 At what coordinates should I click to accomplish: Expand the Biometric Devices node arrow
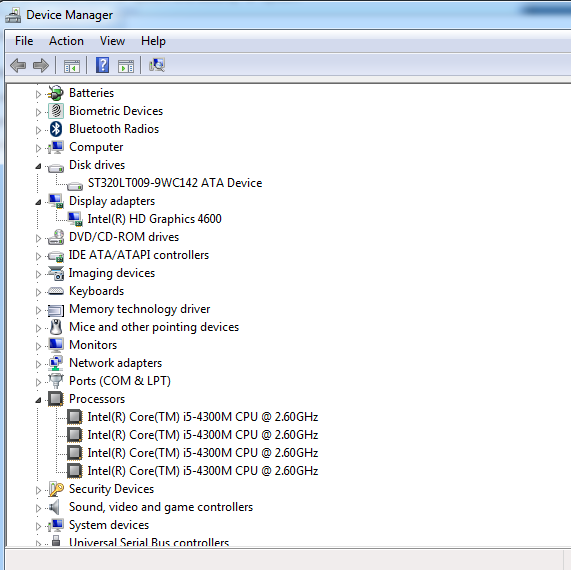(38, 112)
